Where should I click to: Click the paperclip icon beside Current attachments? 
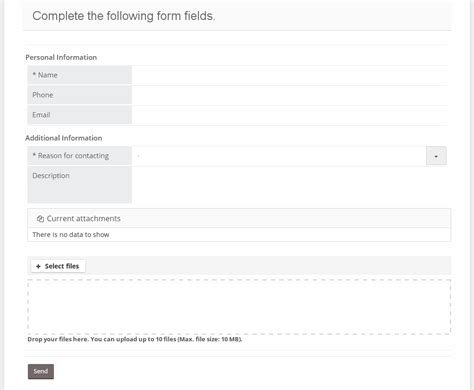(40, 219)
